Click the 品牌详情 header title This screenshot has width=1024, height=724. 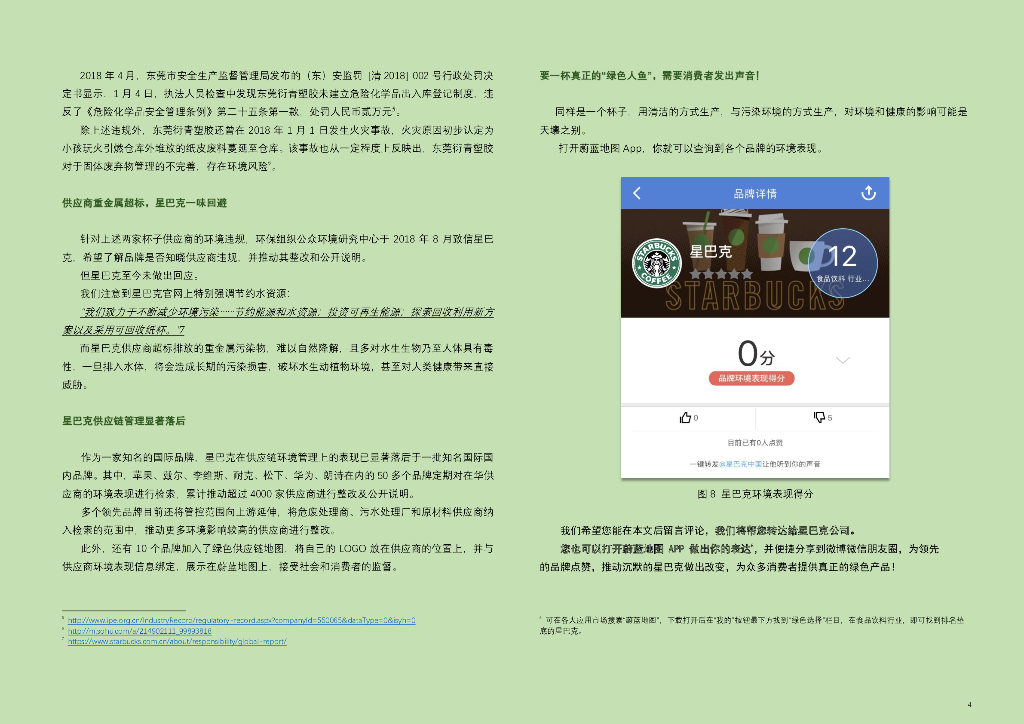tap(755, 193)
